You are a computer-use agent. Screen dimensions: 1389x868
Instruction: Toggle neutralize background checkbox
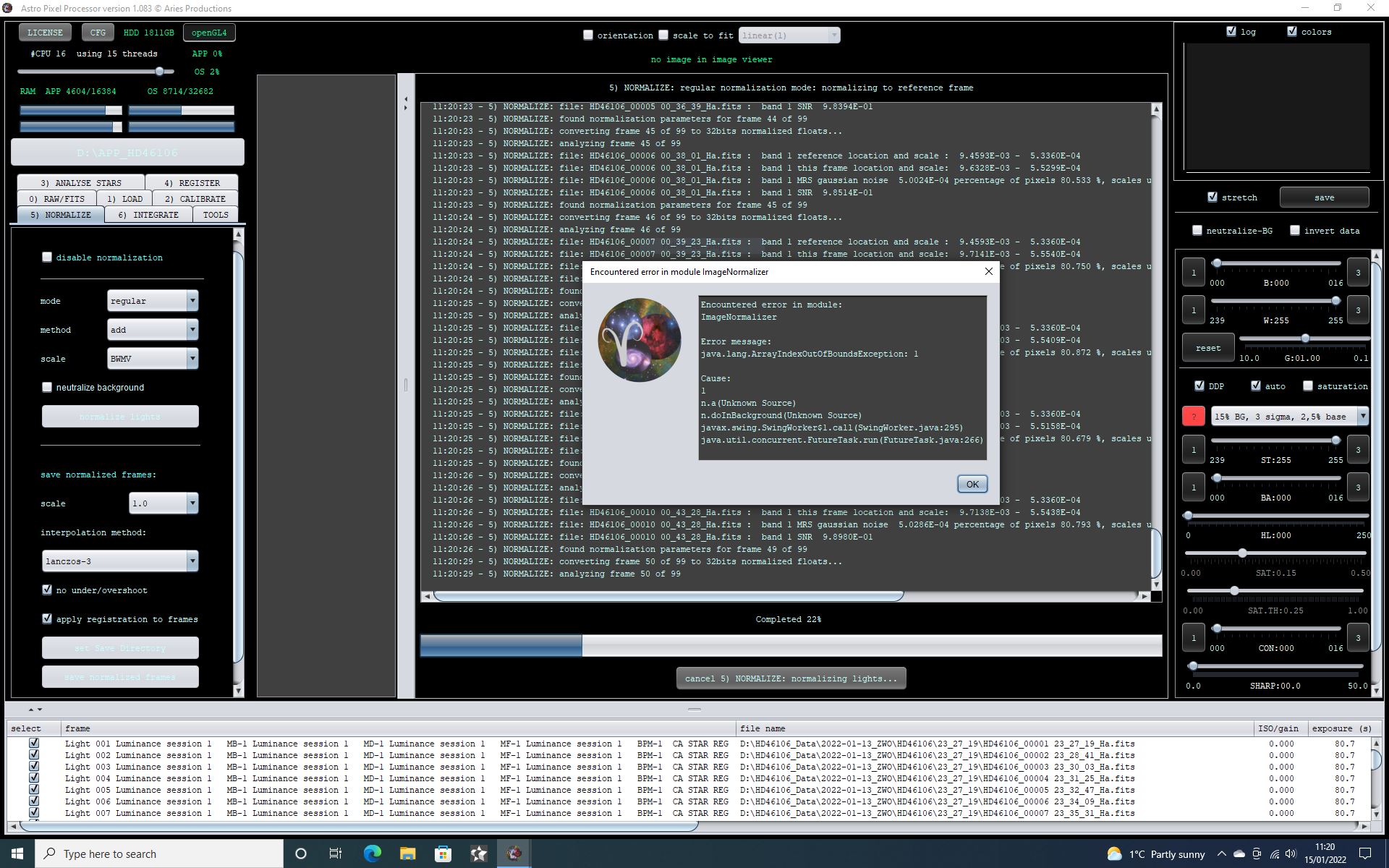(47, 387)
